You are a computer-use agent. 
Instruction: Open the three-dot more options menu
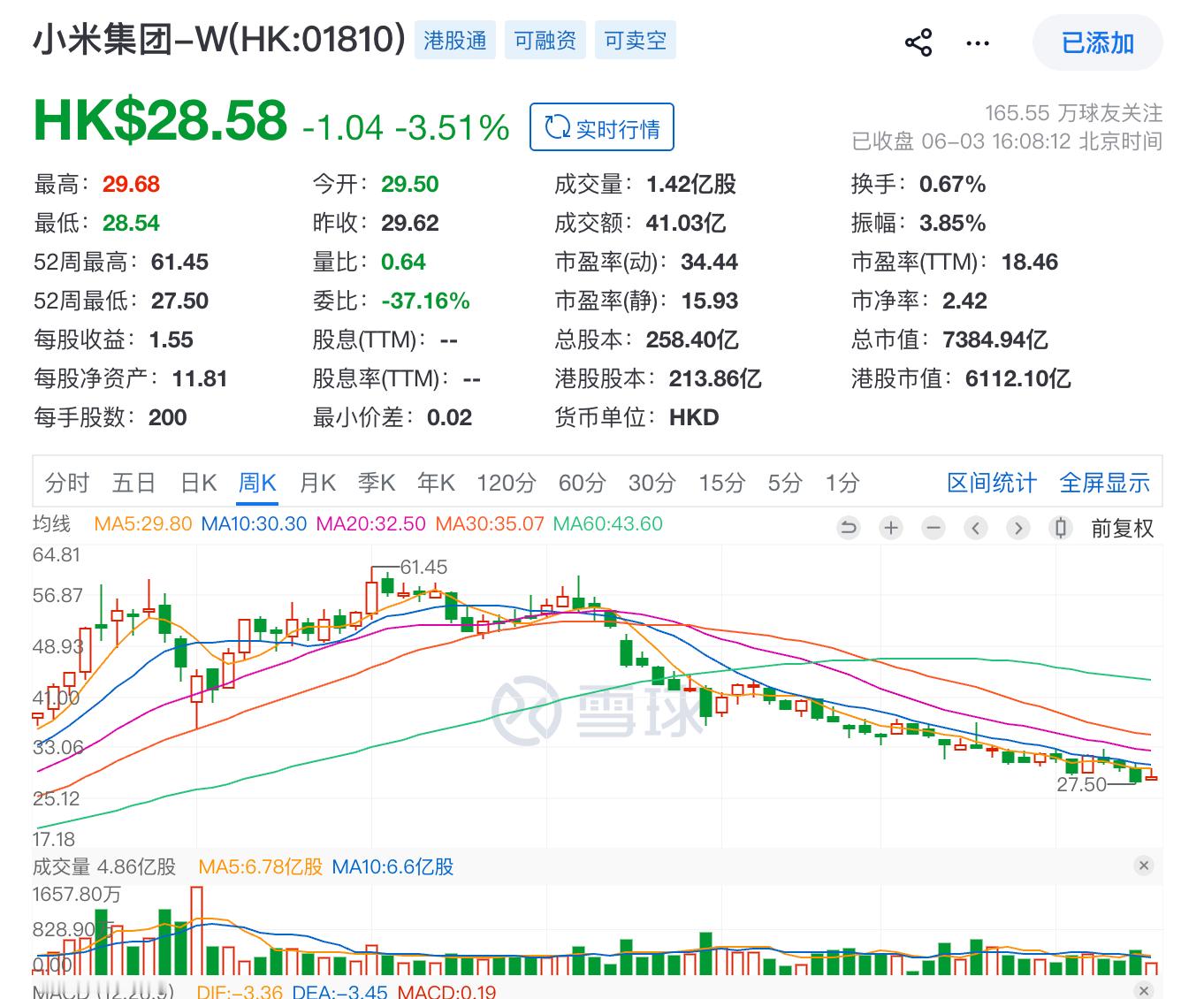click(x=978, y=42)
